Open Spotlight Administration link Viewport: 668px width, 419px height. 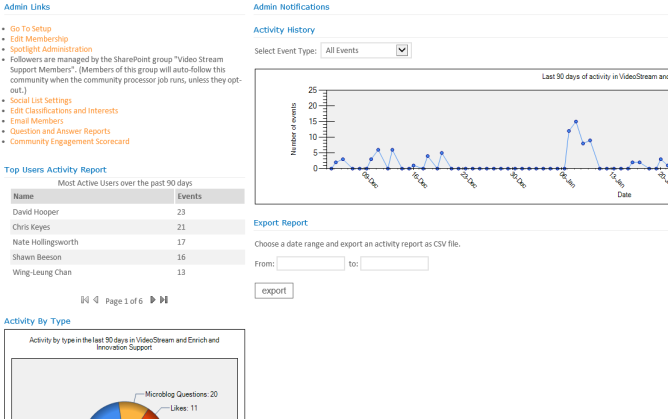(x=51, y=49)
